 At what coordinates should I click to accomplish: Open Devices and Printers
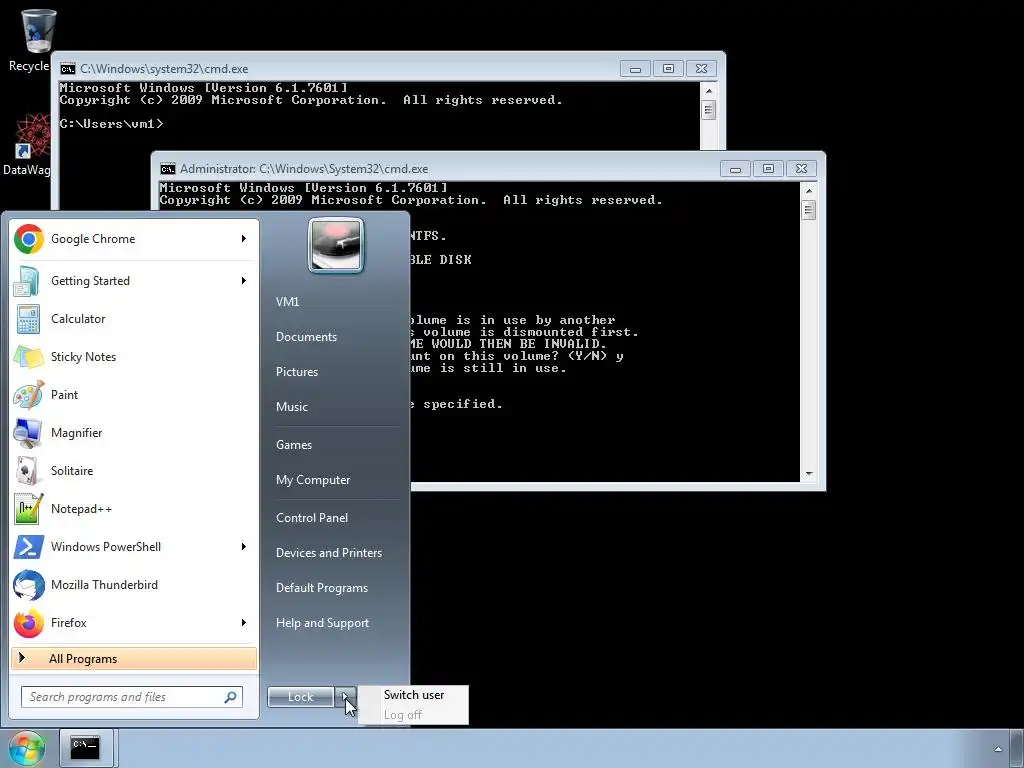coord(328,553)
